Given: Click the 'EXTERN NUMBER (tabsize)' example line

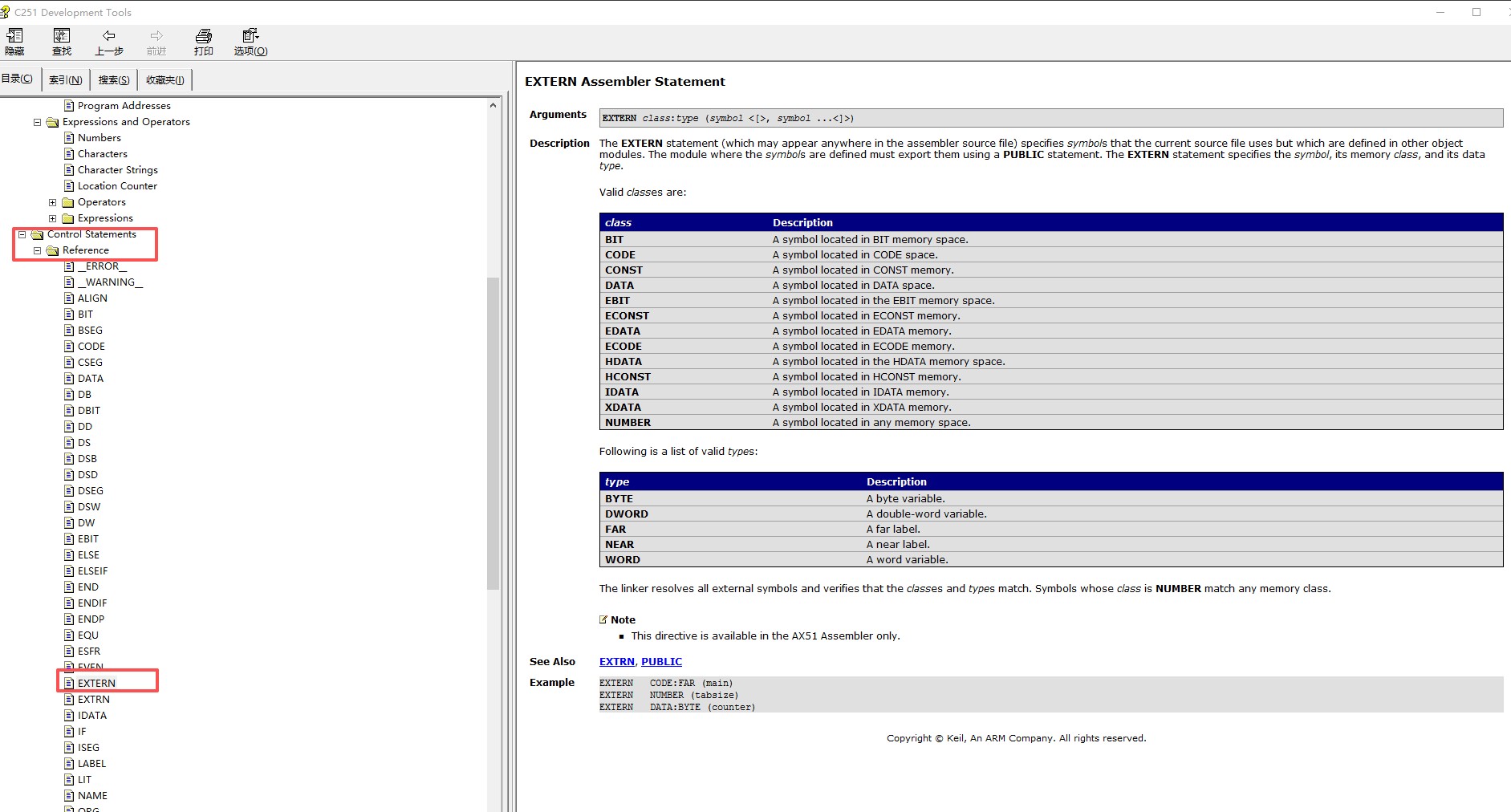Looking at the screenshot, I should pyautogui.click(x=668, y=696).
